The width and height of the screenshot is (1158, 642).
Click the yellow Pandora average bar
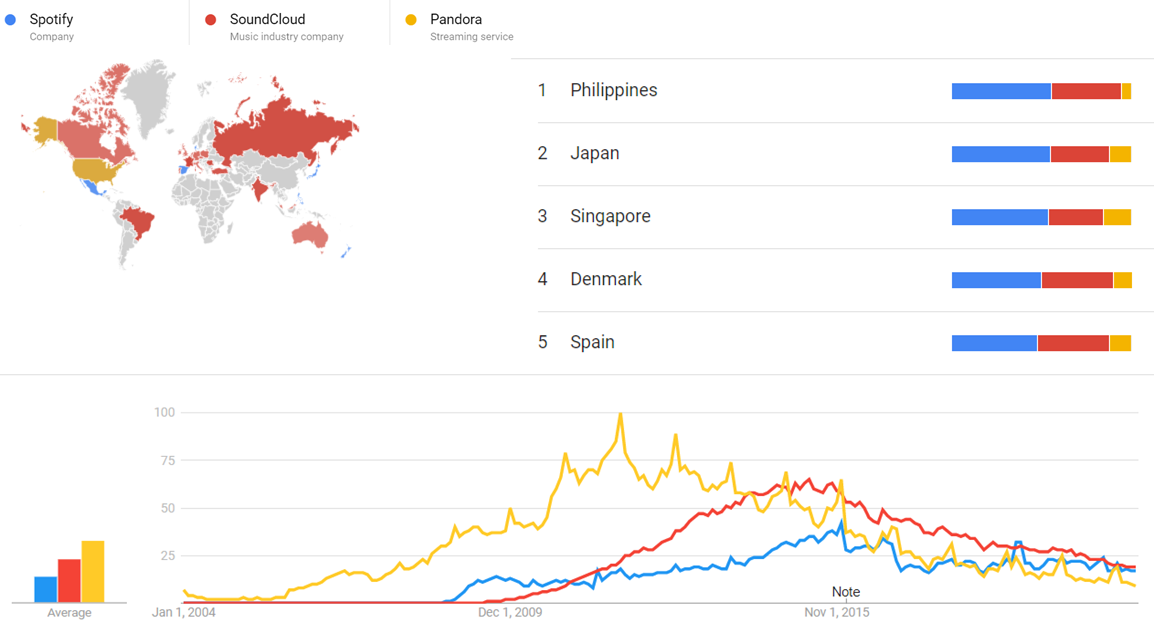point(93,571)
